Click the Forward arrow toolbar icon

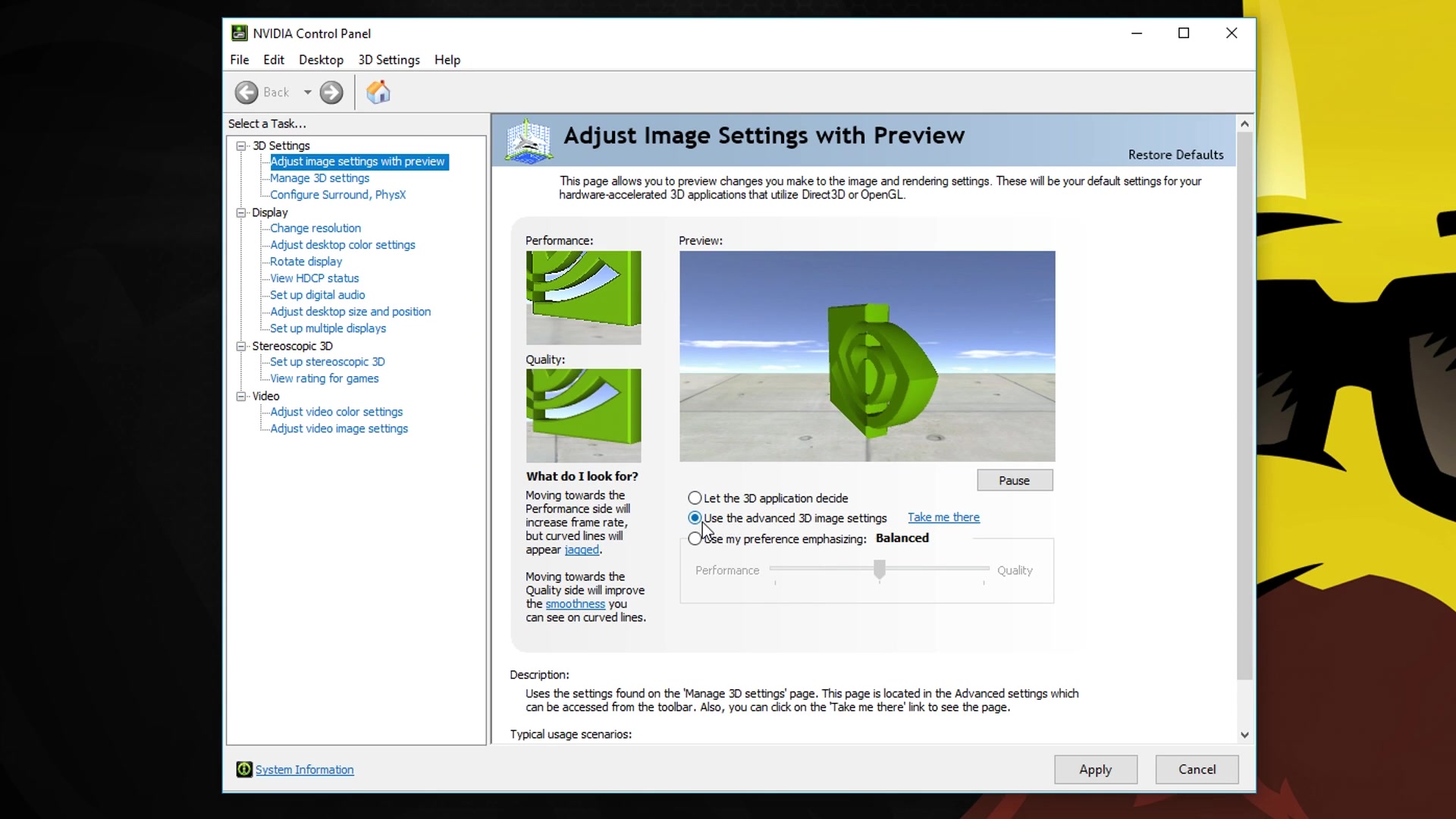pos(331,93)
